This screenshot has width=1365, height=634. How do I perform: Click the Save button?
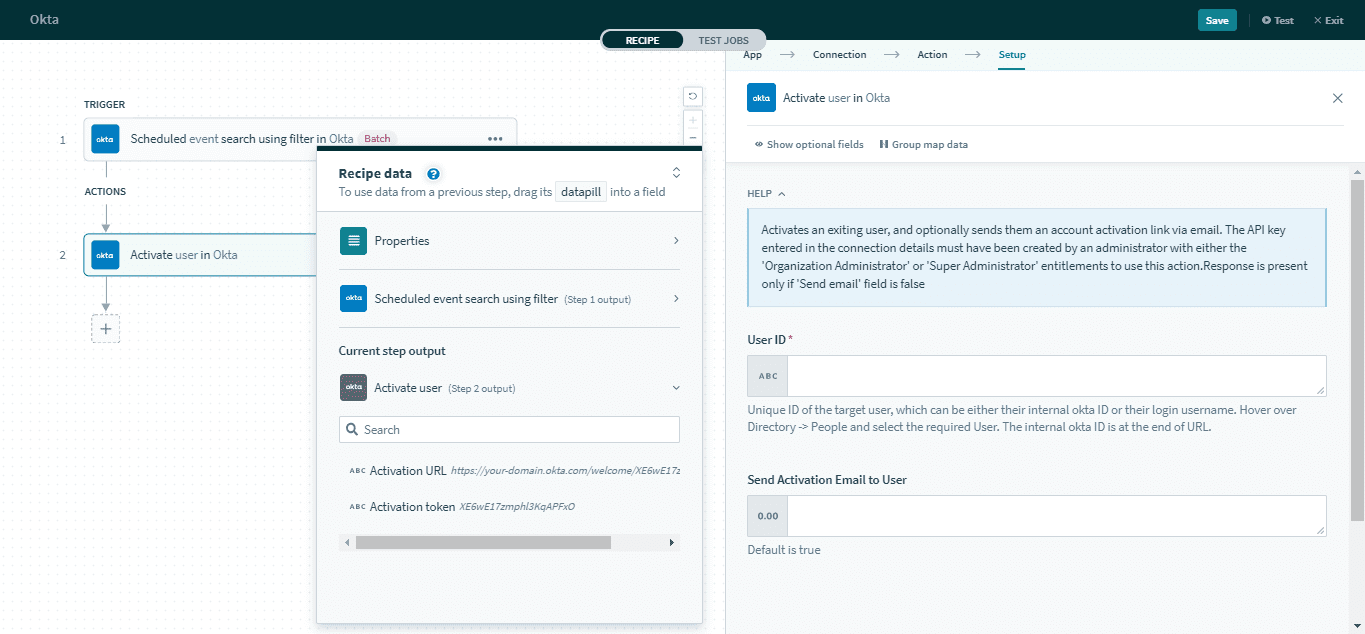tap(1216, 20)
